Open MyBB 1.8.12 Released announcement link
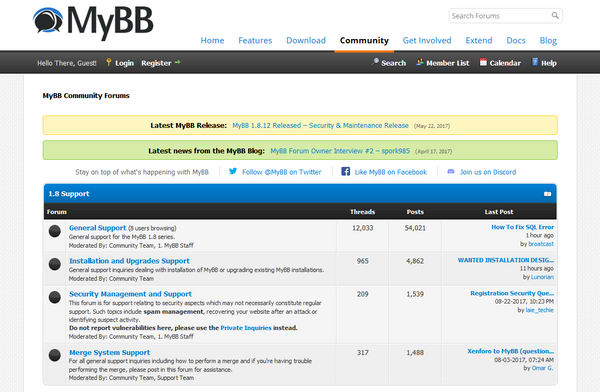Viewport: 600px width, 392px height. [321, 126]
